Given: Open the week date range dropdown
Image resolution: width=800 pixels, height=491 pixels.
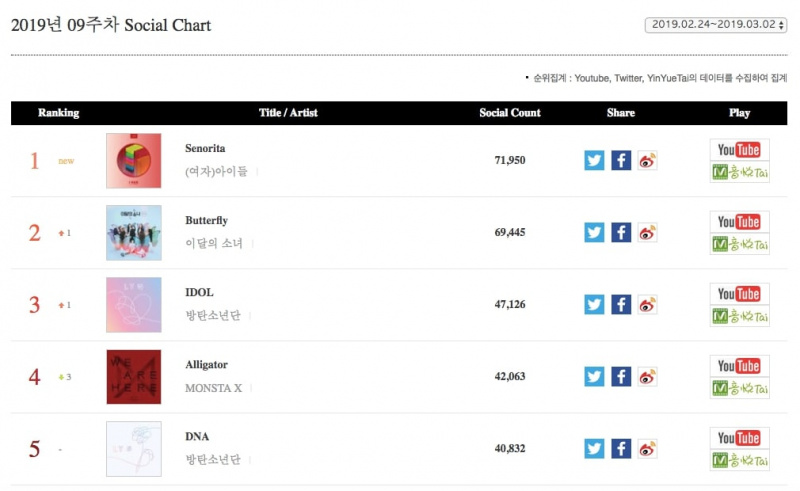Looking at the screenshot, I should [x=716, y=24].
